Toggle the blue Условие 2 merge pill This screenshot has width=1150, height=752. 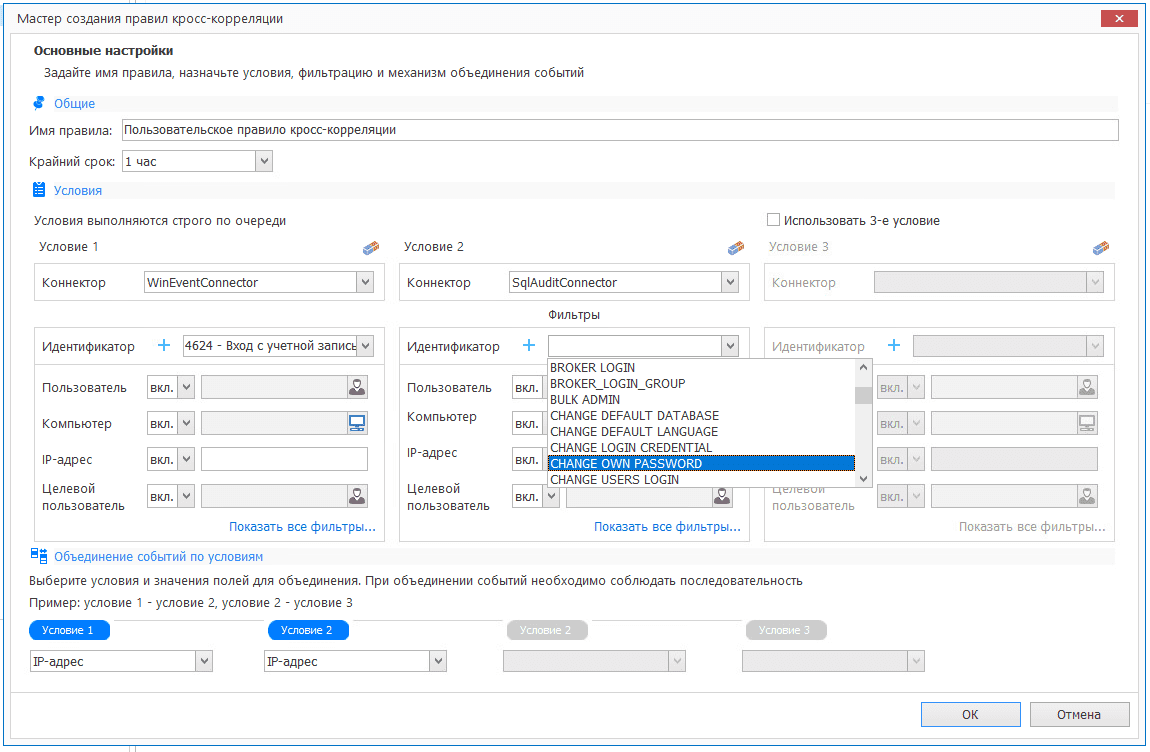click(x=308, y=630)
